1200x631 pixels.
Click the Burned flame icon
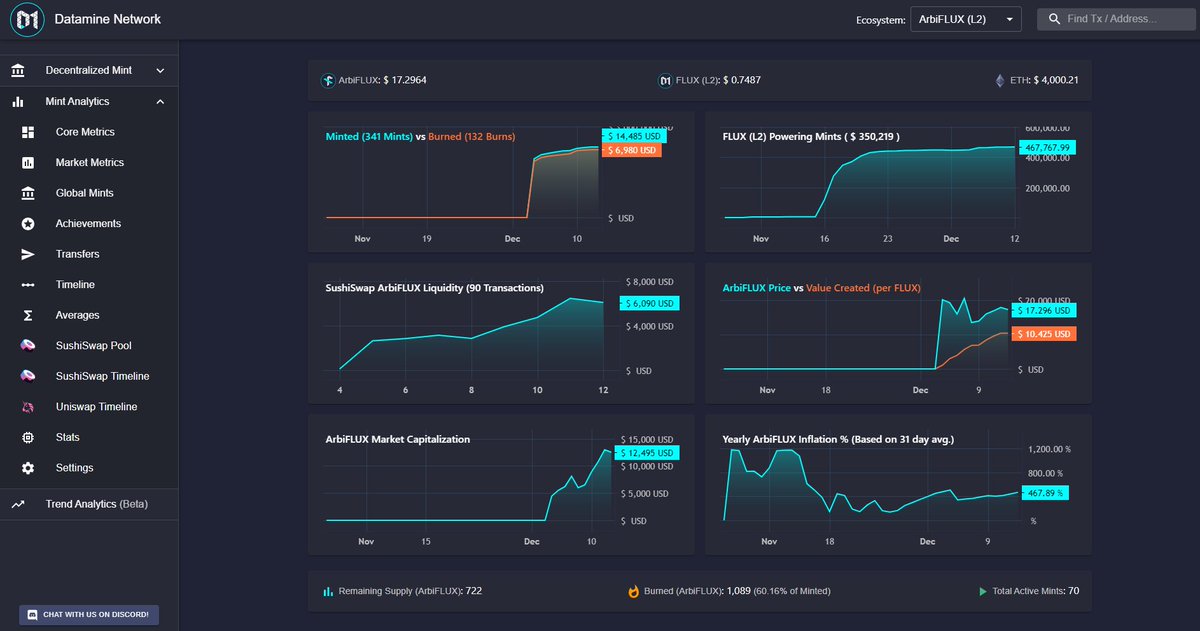click(x=633, y=591)
